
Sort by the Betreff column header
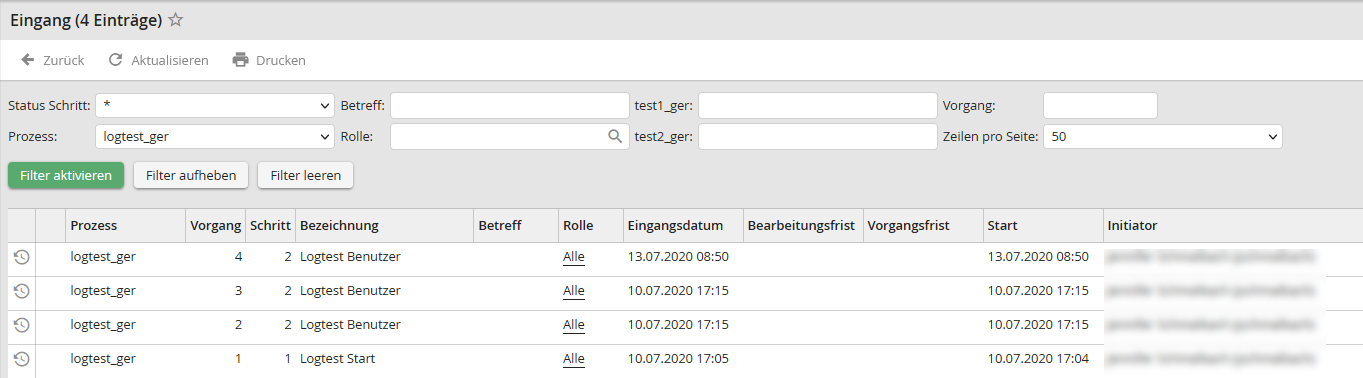(x=516, y=226)
